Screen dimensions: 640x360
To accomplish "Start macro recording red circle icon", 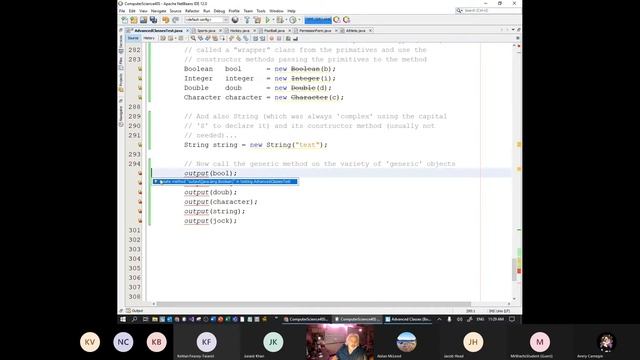I will [x=272, y=38].
